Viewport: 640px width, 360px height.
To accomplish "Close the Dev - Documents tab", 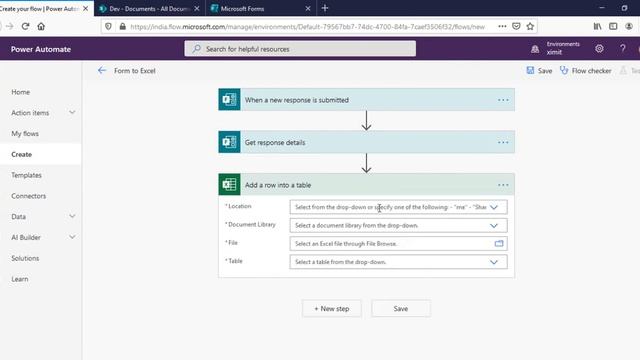I will tap(197, 8).
